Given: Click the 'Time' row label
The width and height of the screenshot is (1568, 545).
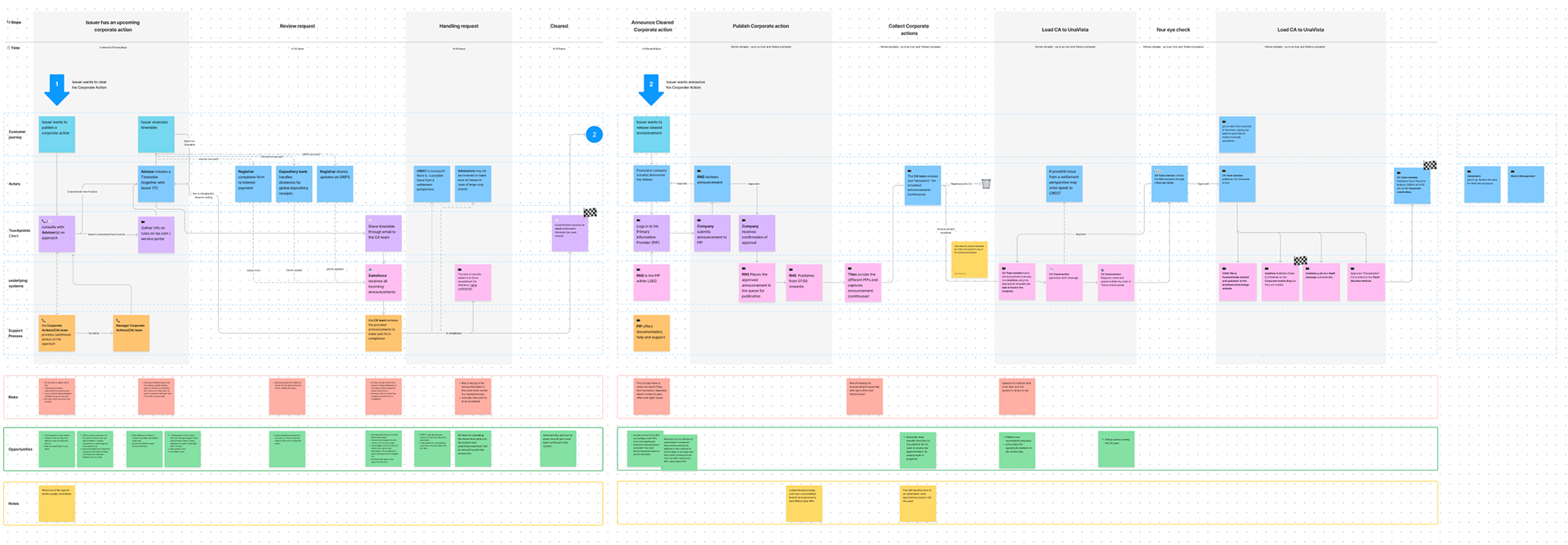Looking at the screenshot, I should [x=14, y=47].
